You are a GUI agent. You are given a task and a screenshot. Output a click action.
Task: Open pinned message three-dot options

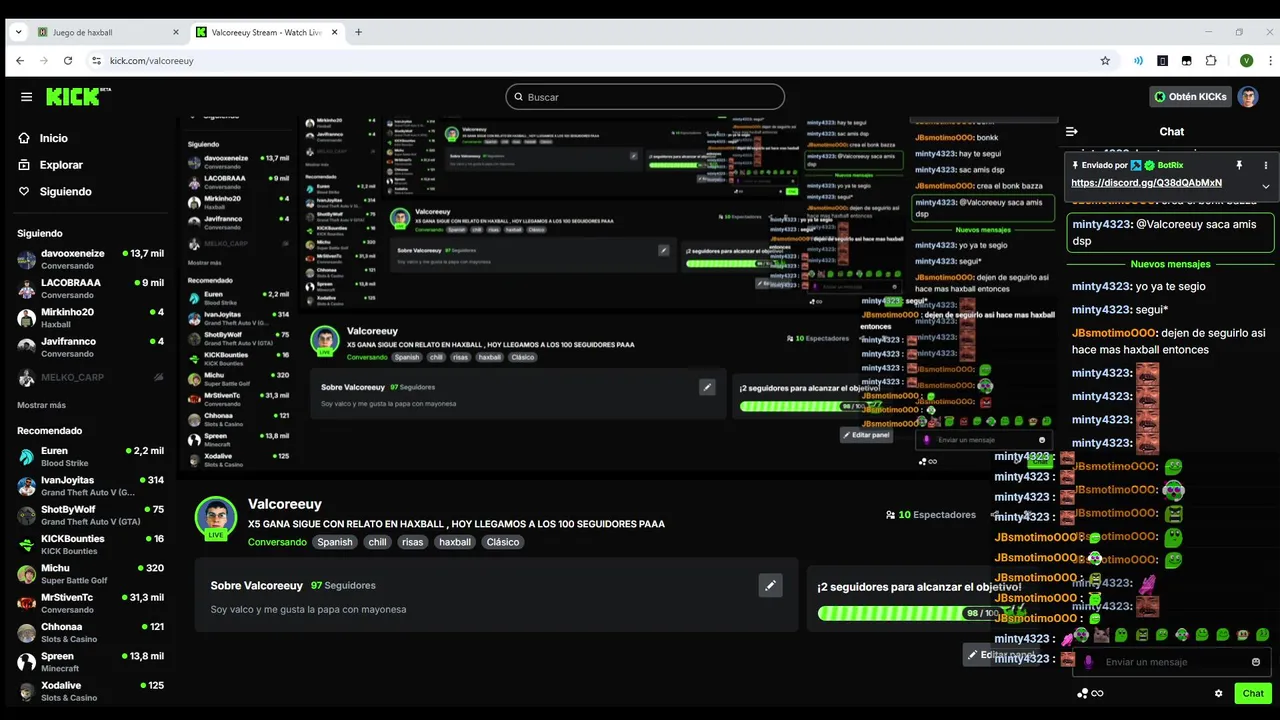1265,165
